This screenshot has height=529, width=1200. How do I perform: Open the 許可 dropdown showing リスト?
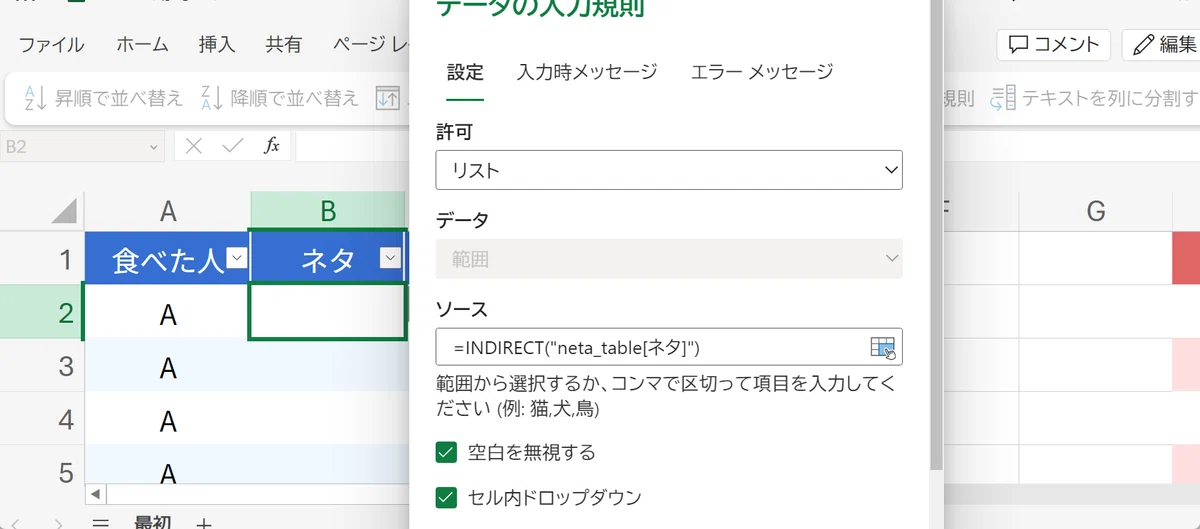(669, 170)
